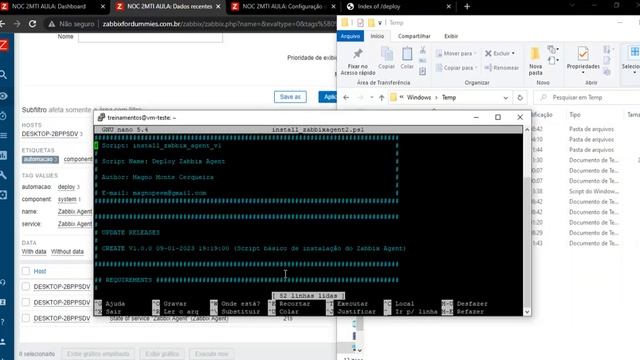Screen dimensions: 640x360
Task: Click the scissors cut icon
Action: (x=422, y=50)
